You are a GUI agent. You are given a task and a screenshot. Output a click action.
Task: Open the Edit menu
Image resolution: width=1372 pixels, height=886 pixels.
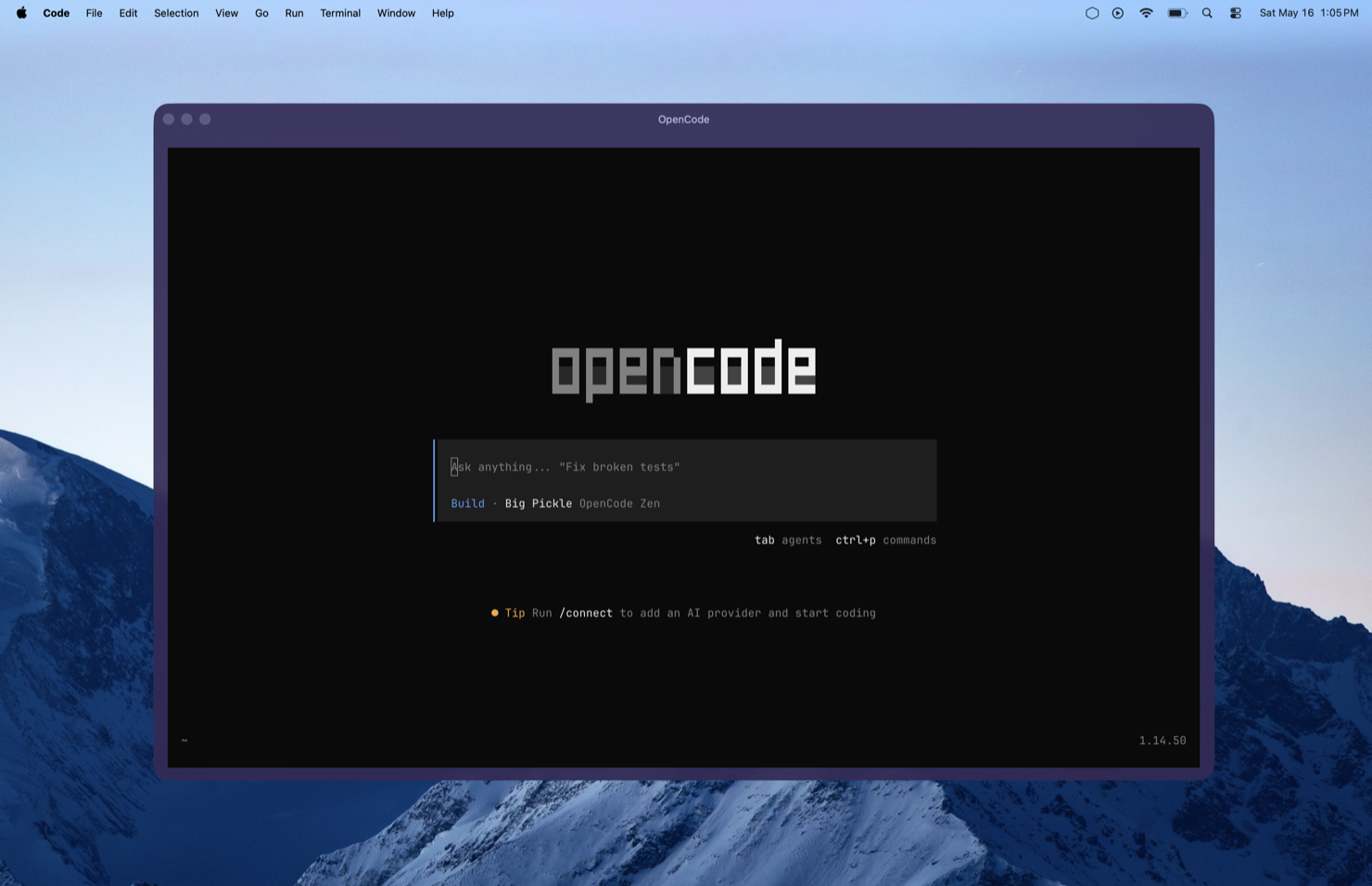click(128, 13)
